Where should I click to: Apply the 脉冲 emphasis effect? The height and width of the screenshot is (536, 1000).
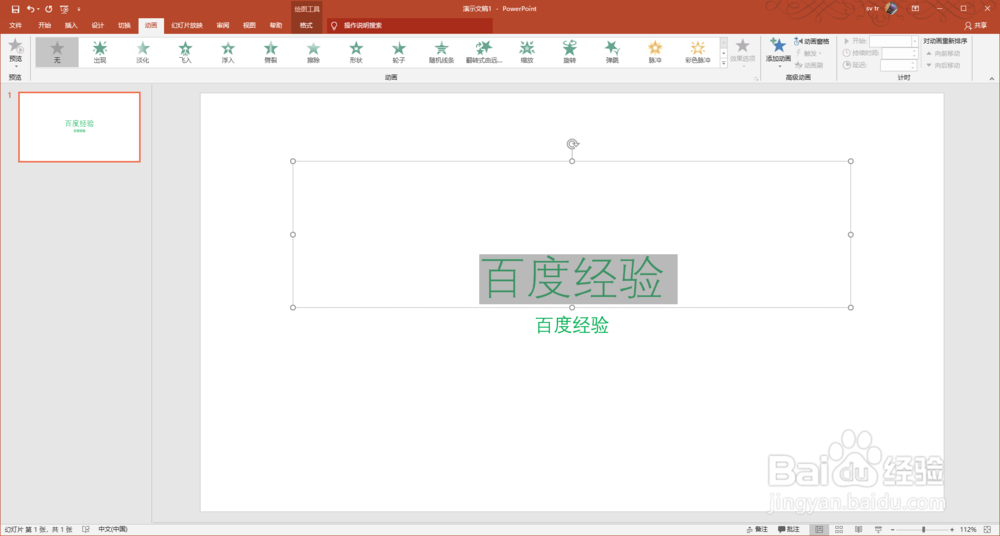click(655, 52)
